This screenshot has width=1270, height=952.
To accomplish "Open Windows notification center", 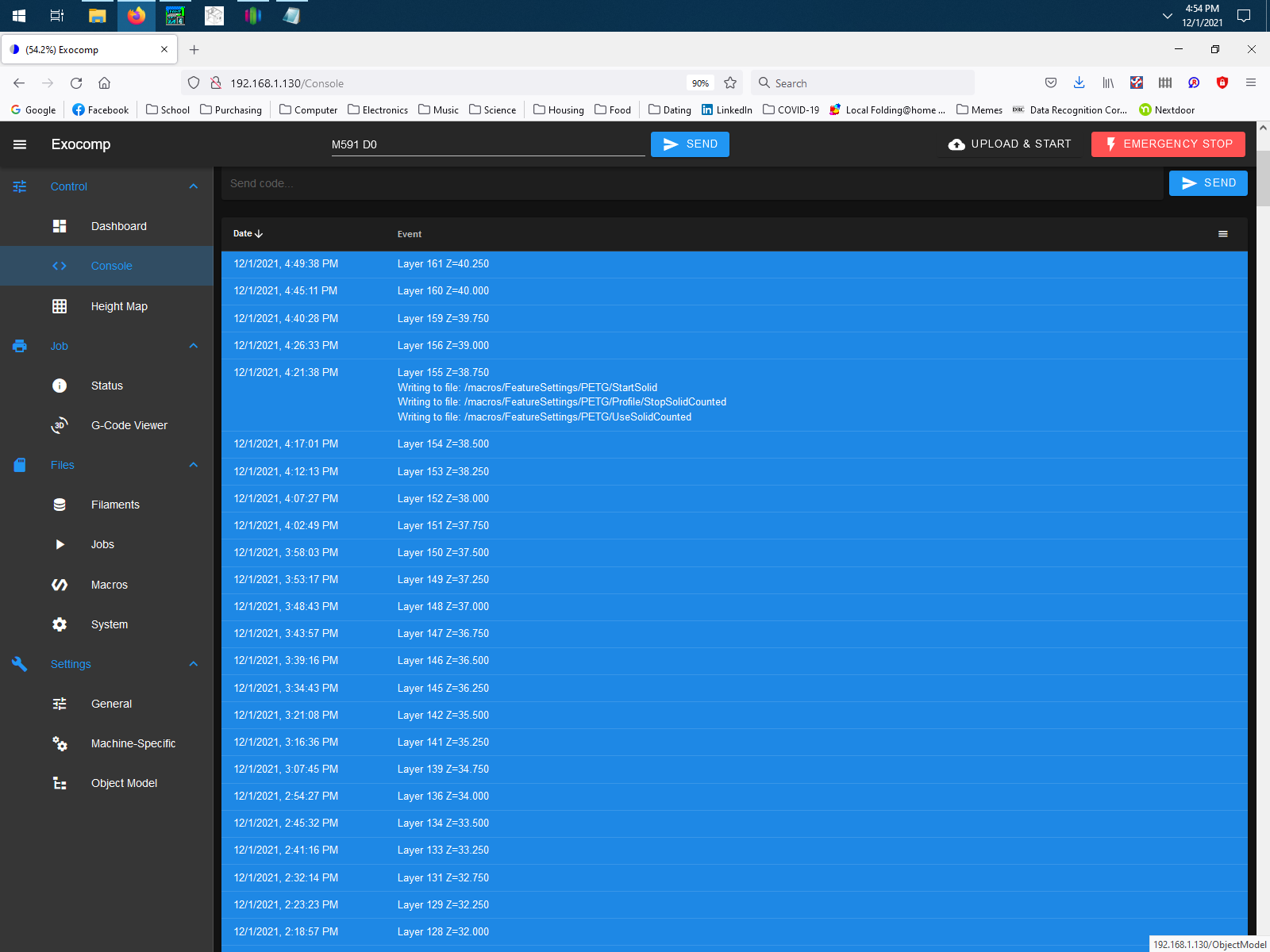I will 1244,16.
